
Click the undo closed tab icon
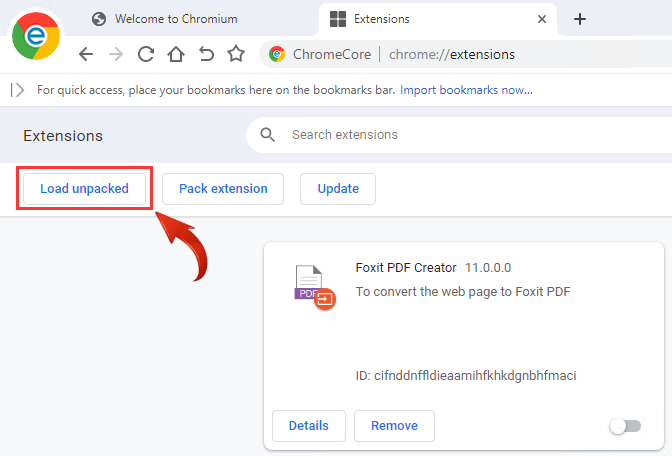[x=206, y=54]
